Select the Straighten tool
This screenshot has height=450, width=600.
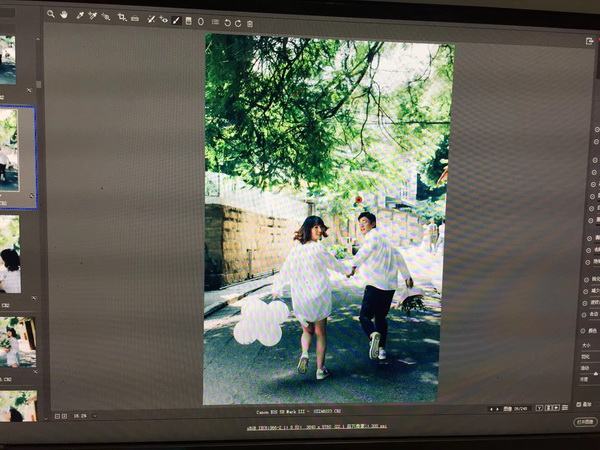(135, 18)
